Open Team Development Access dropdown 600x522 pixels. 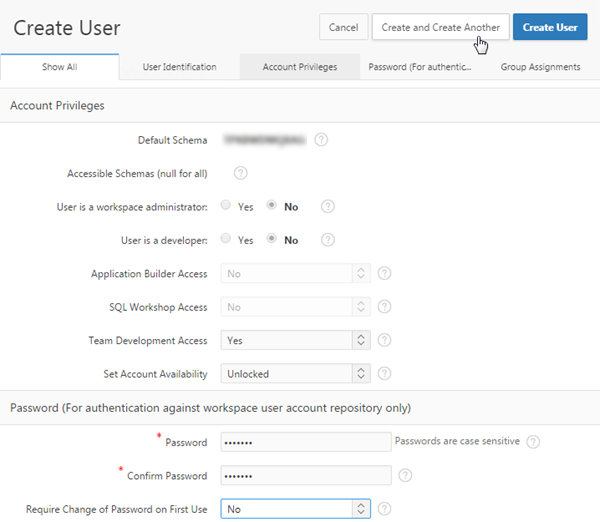pyautogui.click(x=296, y=341)
